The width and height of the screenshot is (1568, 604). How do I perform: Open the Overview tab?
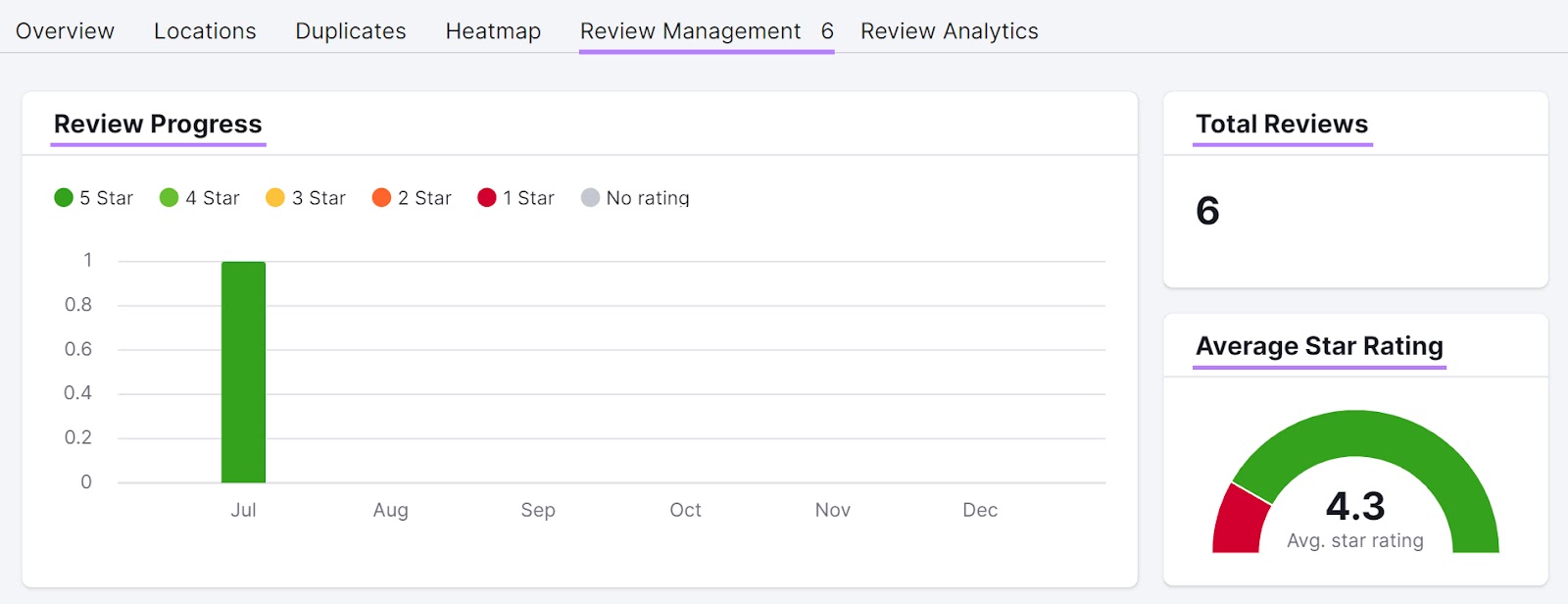[65, 31]
